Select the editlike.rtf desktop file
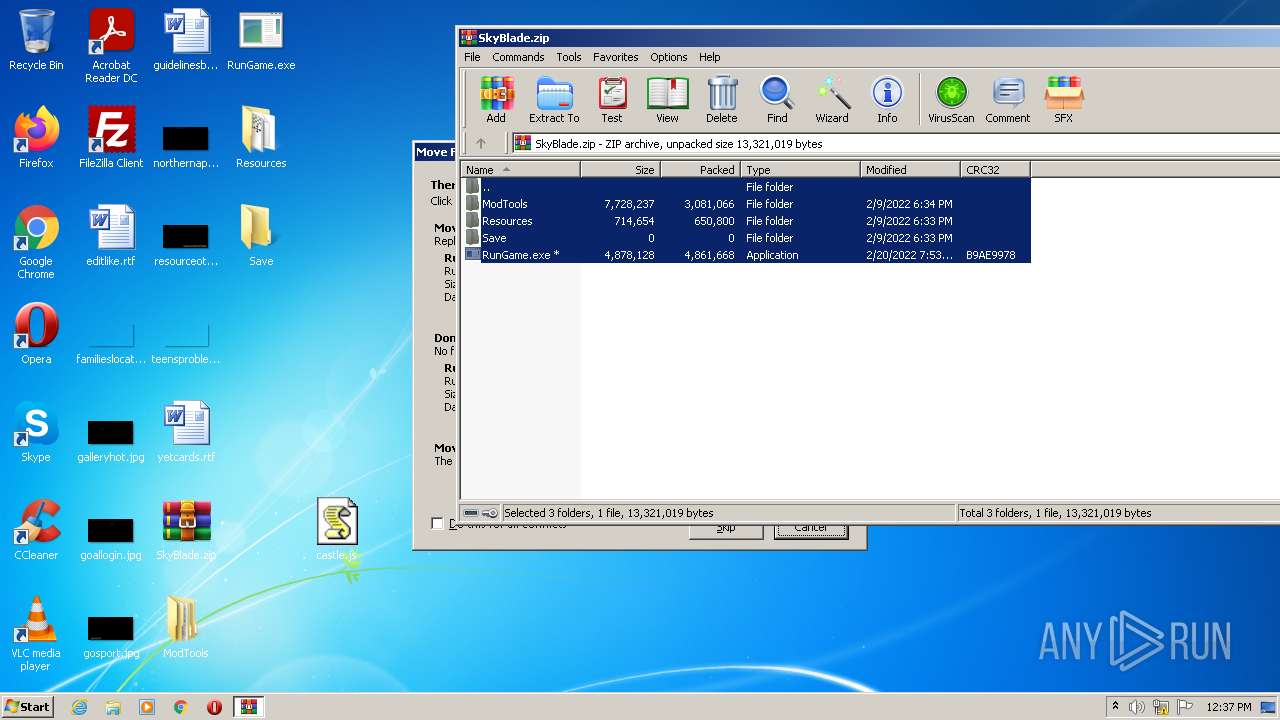 point(111,236)
